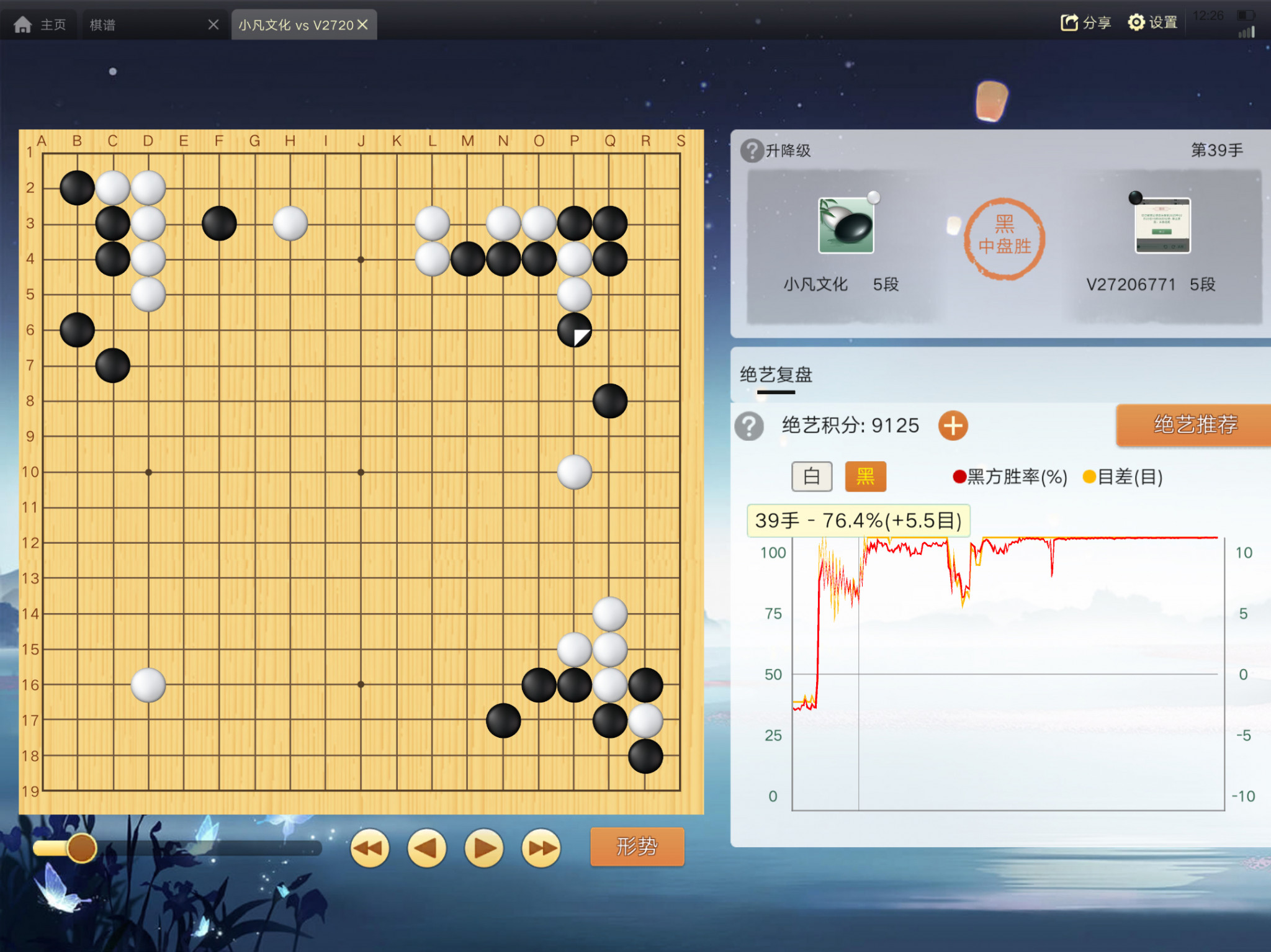Jump to first move with rewind button
Viewport: 1271px width, 952px height.
370,848
